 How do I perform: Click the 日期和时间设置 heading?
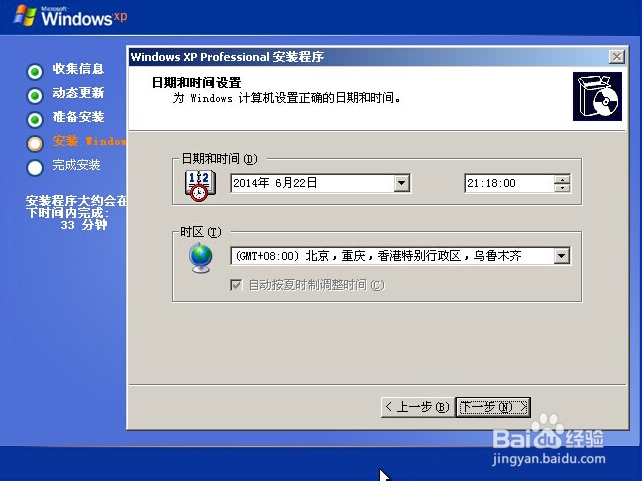[x=197, y=83]
